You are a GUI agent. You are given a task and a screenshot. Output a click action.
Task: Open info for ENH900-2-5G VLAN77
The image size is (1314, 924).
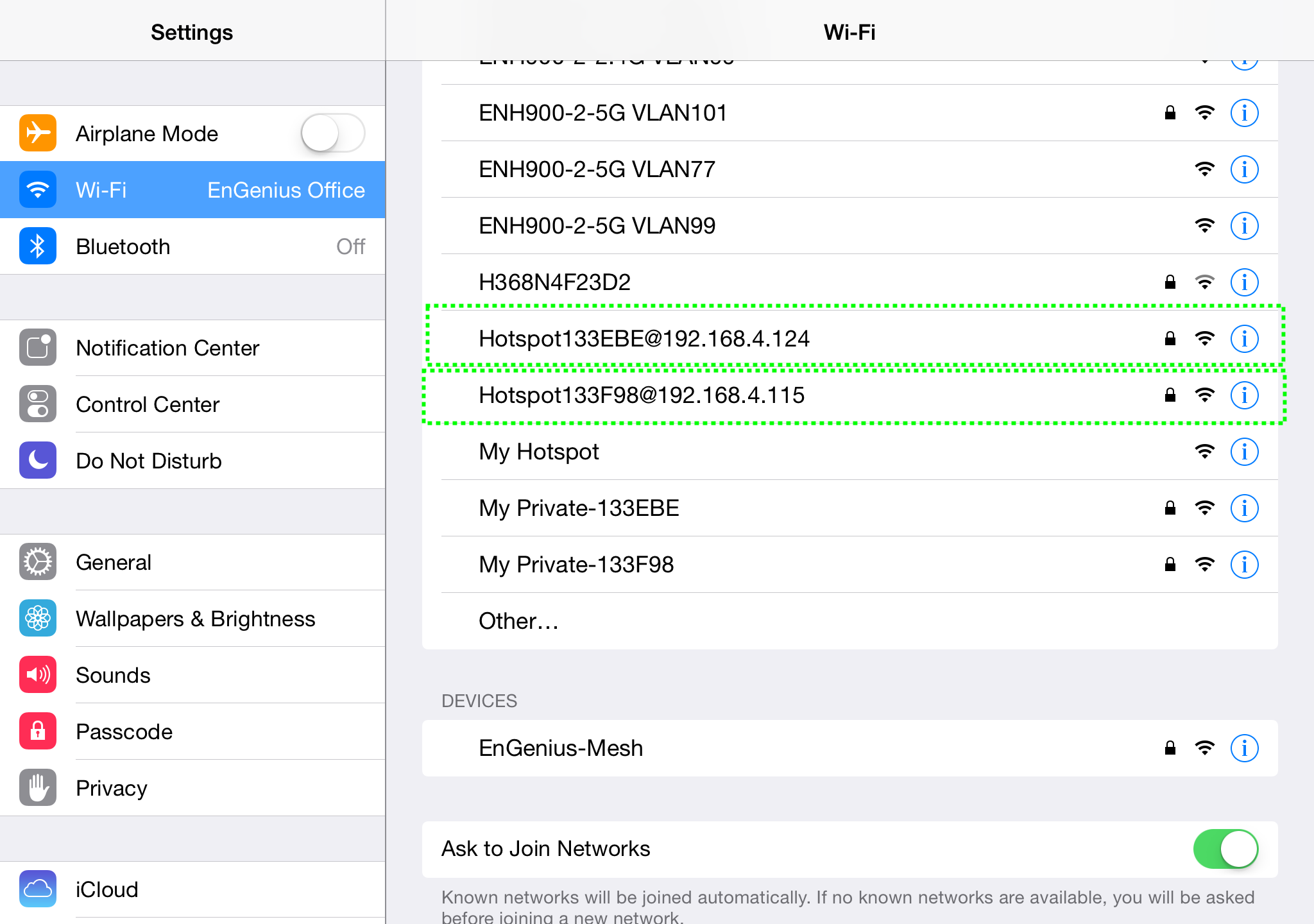tap(1244, 169)
